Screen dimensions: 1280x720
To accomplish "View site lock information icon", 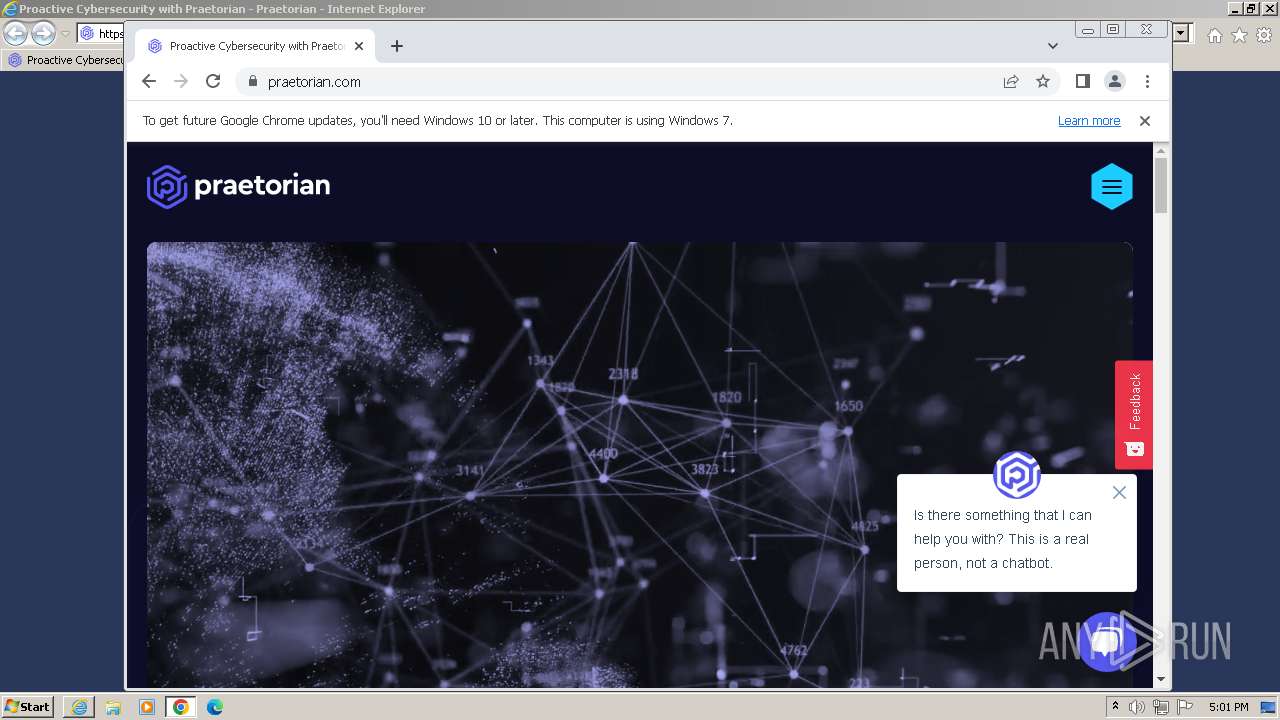I will click(251, 82).
